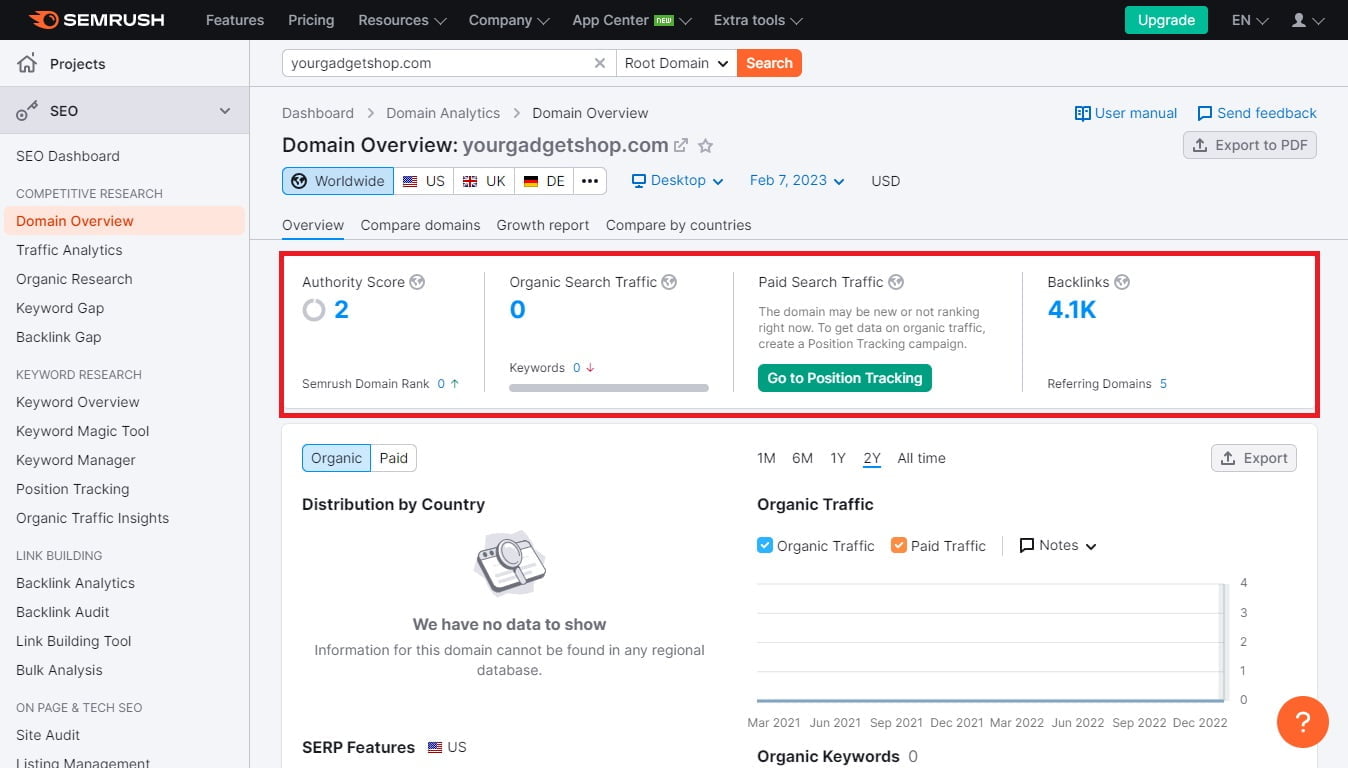Select the 1Y time range
This screenshot has width=1348, height=768.
[838, 458]
